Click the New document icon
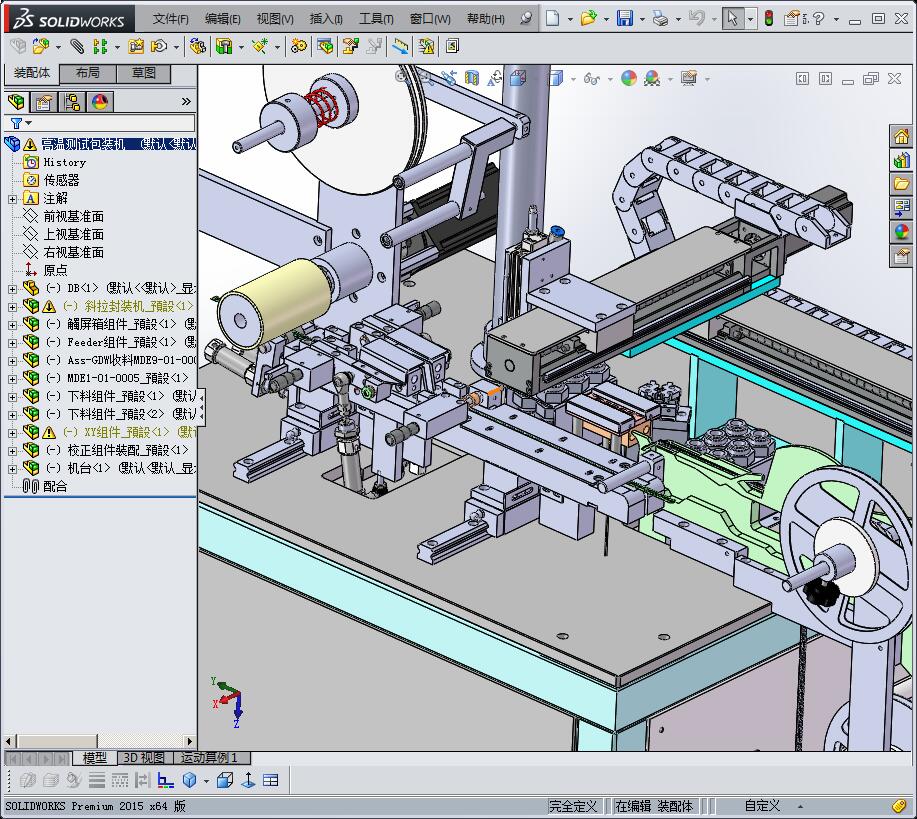The image size is (917, 819). pos(553,18)
